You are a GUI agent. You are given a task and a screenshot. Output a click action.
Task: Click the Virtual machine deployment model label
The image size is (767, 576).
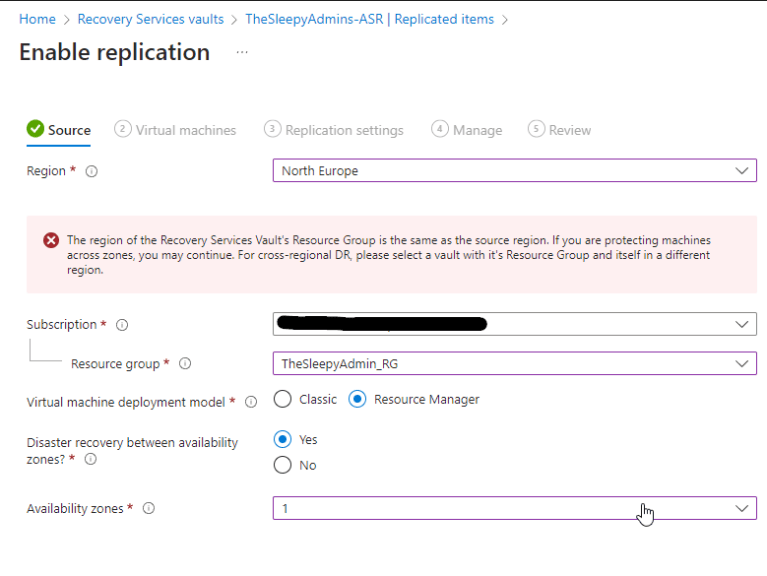126,402
